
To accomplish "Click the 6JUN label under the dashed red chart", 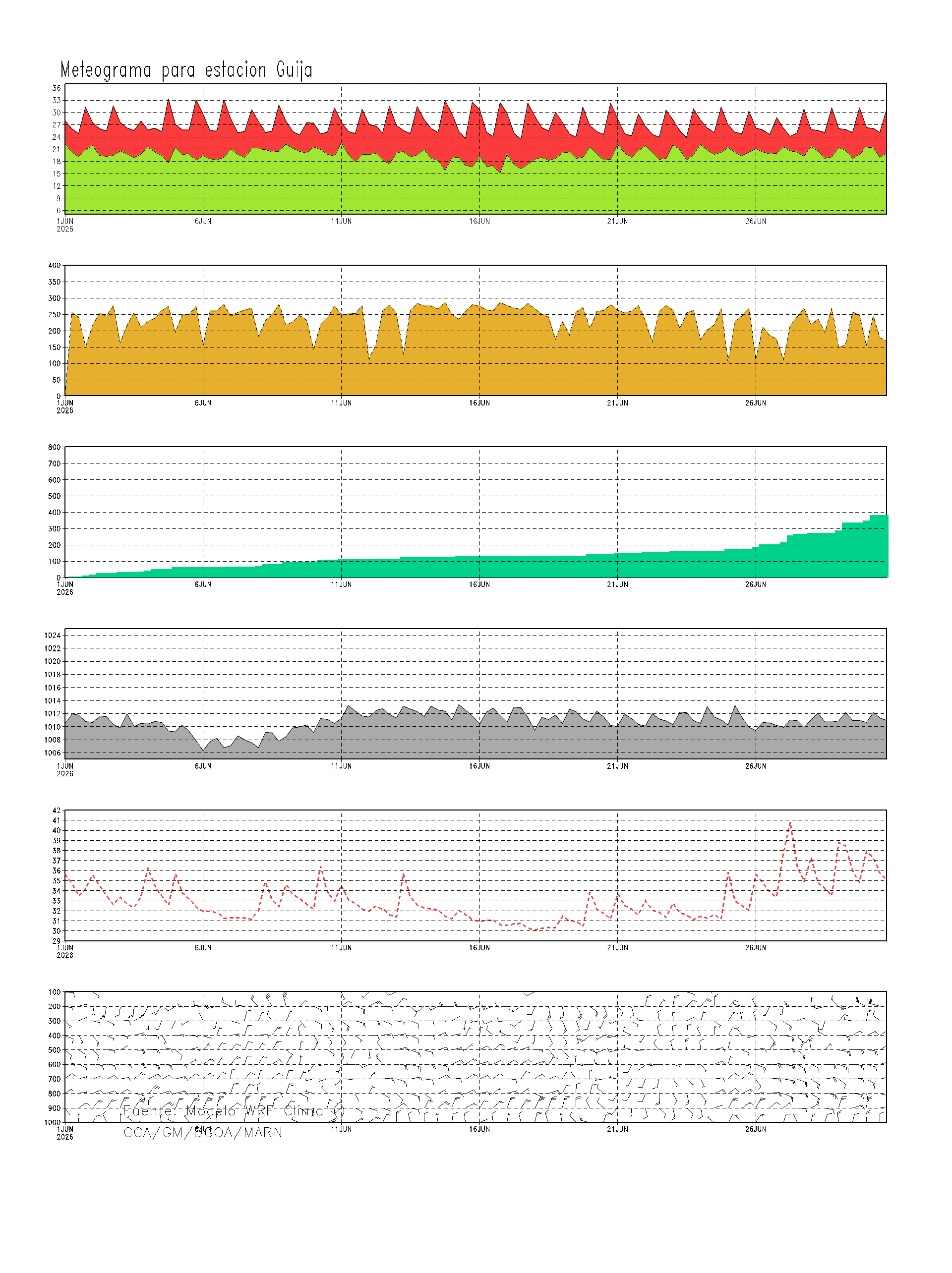I will [203, 947].
